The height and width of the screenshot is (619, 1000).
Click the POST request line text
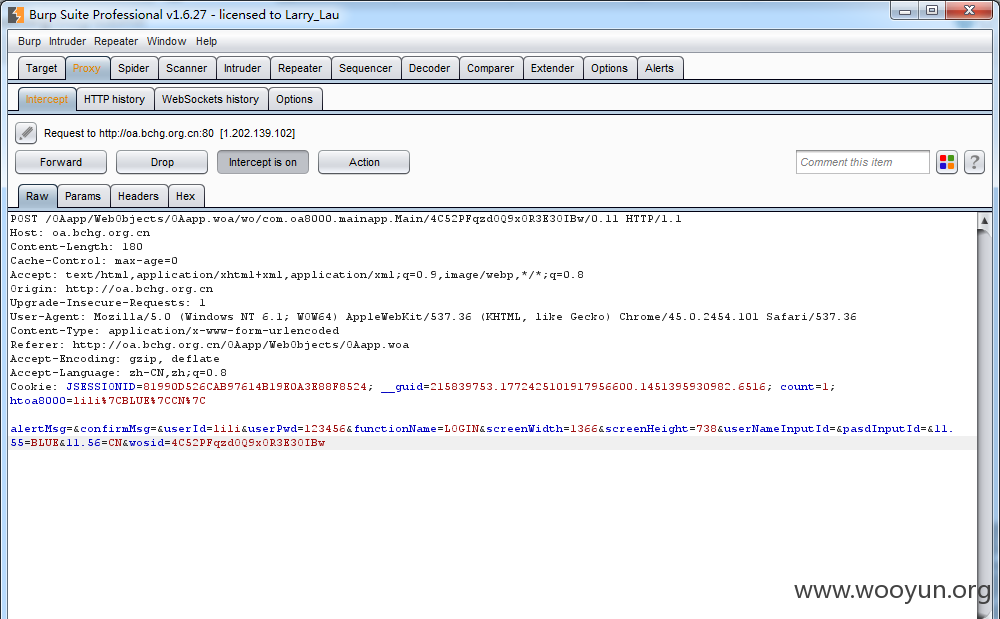346,219
